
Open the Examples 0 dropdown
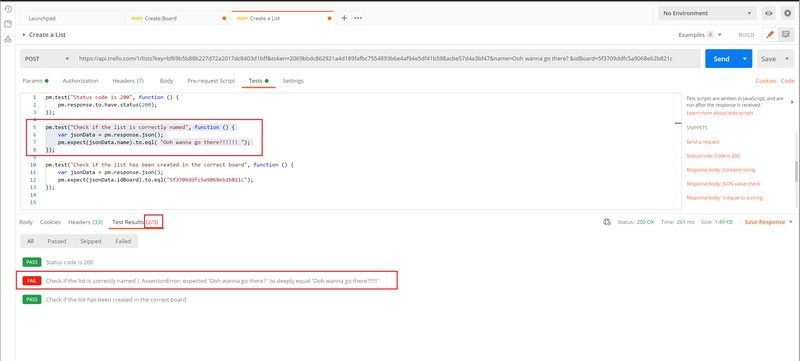(x=700, y=35)
